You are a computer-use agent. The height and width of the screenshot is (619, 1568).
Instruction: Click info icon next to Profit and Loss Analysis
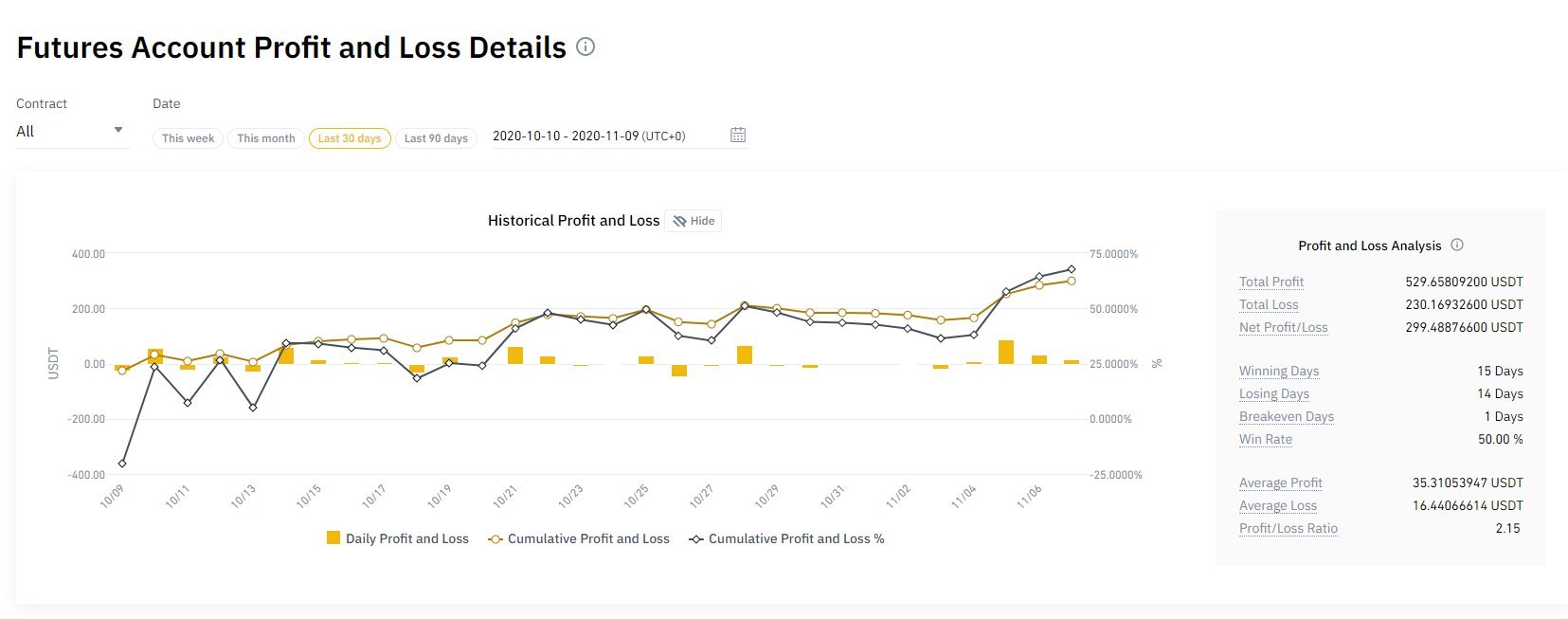(x=1457, y=245)
